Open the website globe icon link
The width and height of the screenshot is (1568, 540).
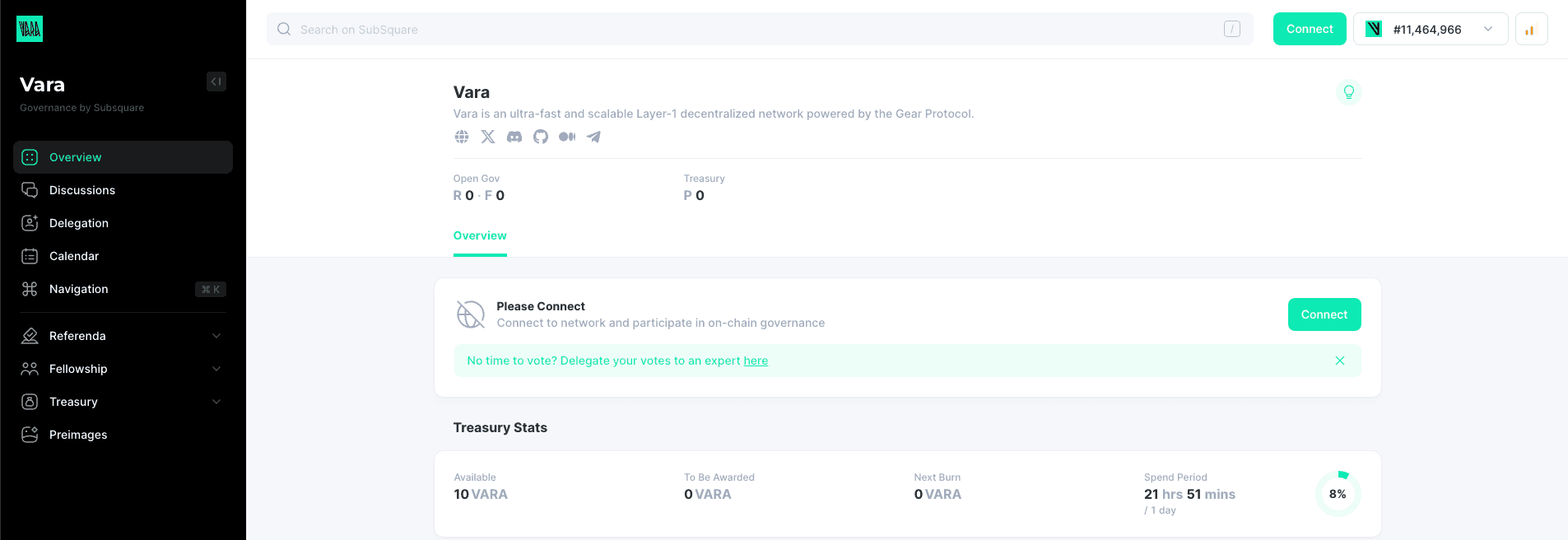pyautogui.click(x=462, y=137)
